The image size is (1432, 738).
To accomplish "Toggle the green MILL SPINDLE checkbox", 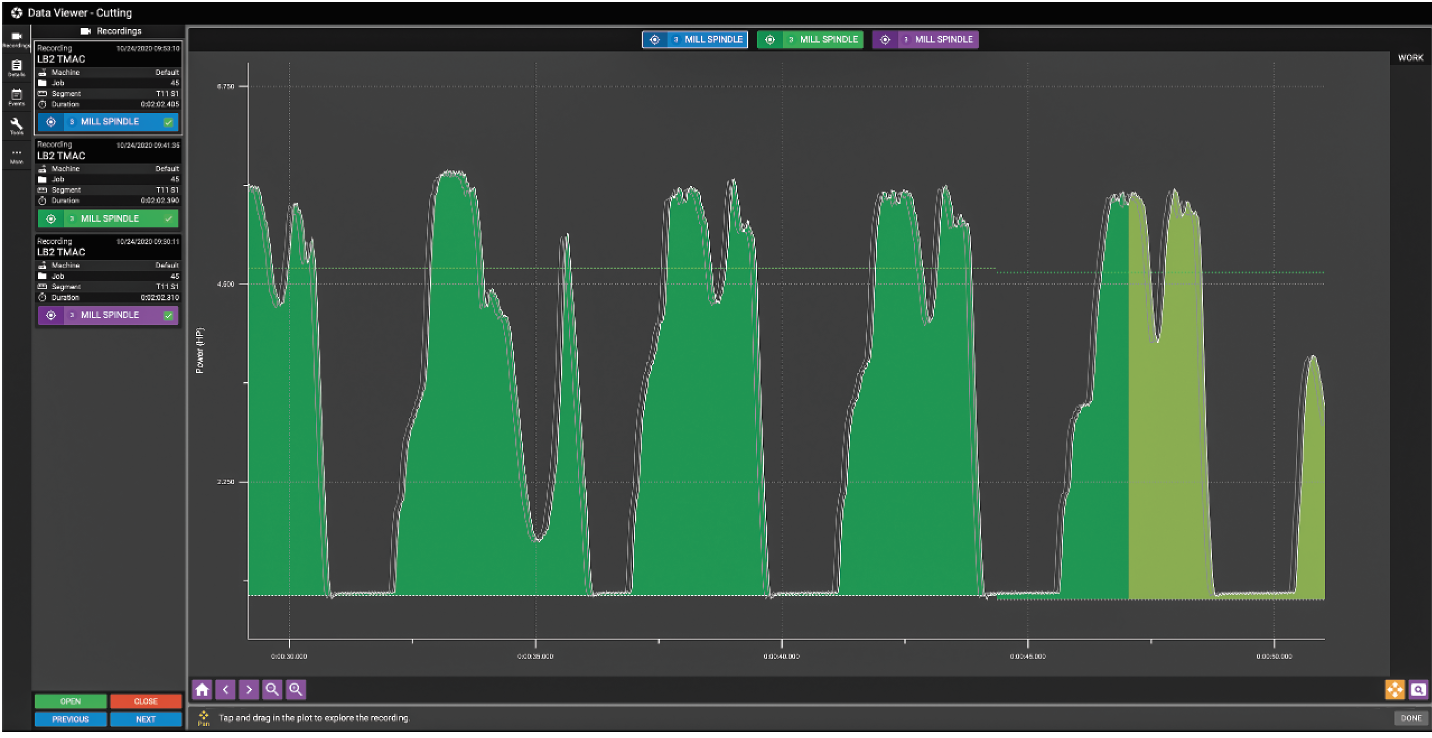I will [168, 219].
